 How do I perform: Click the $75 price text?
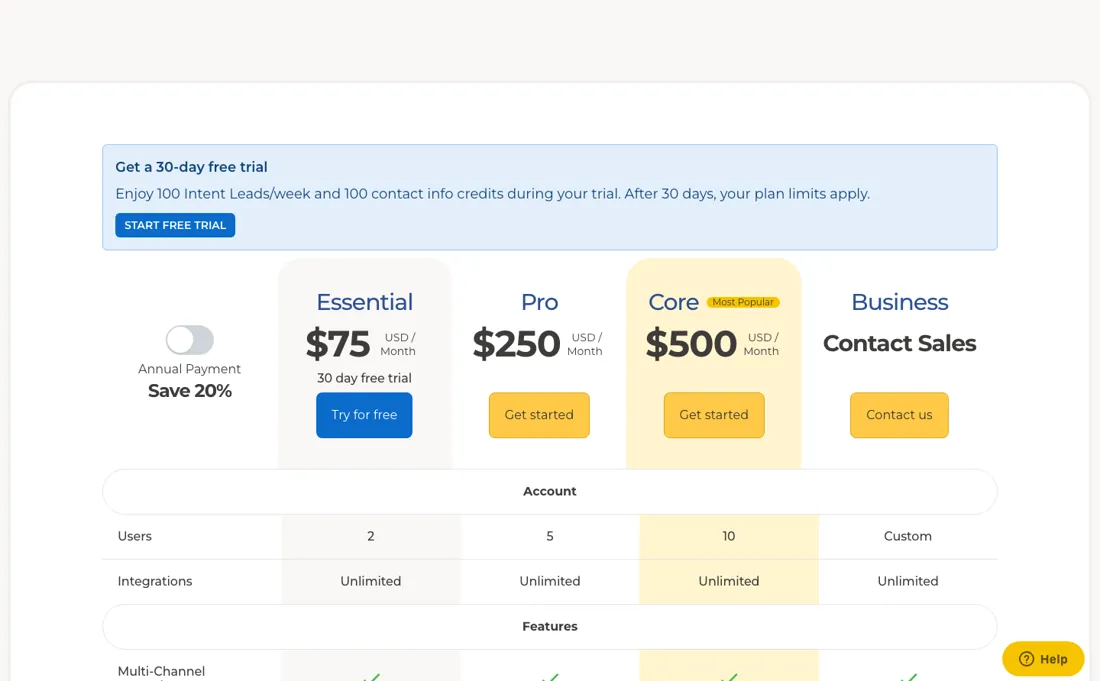pyautogui.click(x=337, y=344)
